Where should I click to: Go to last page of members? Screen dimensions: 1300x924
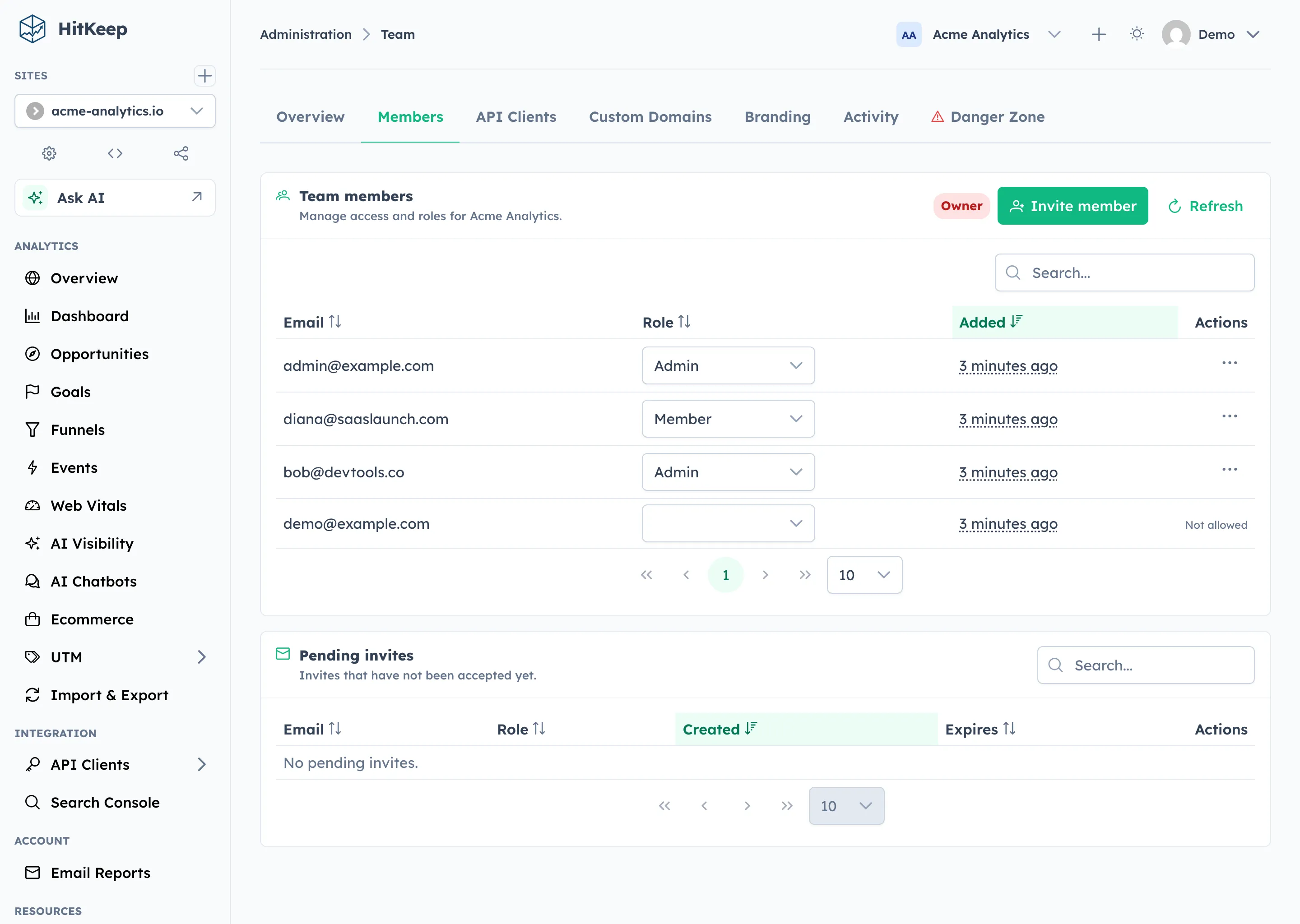pyautogui.click(x=804, y=575)
